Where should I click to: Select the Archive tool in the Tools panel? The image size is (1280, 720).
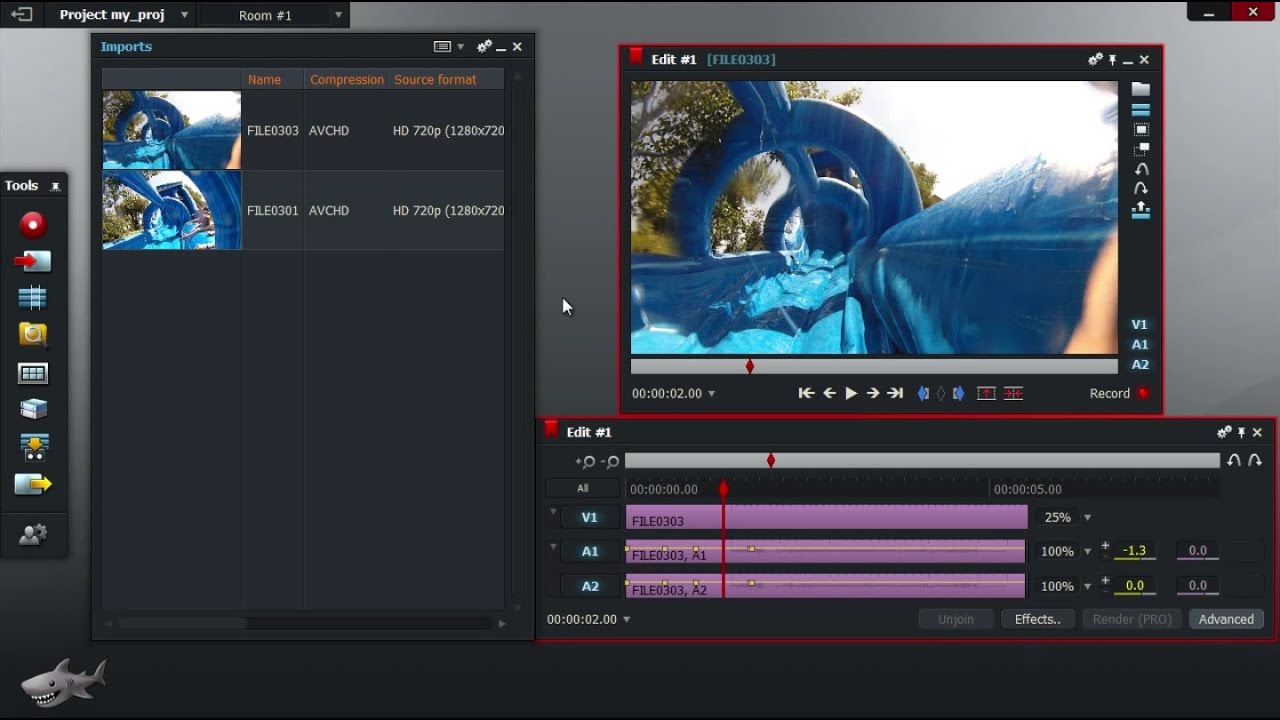coord(32,409)
